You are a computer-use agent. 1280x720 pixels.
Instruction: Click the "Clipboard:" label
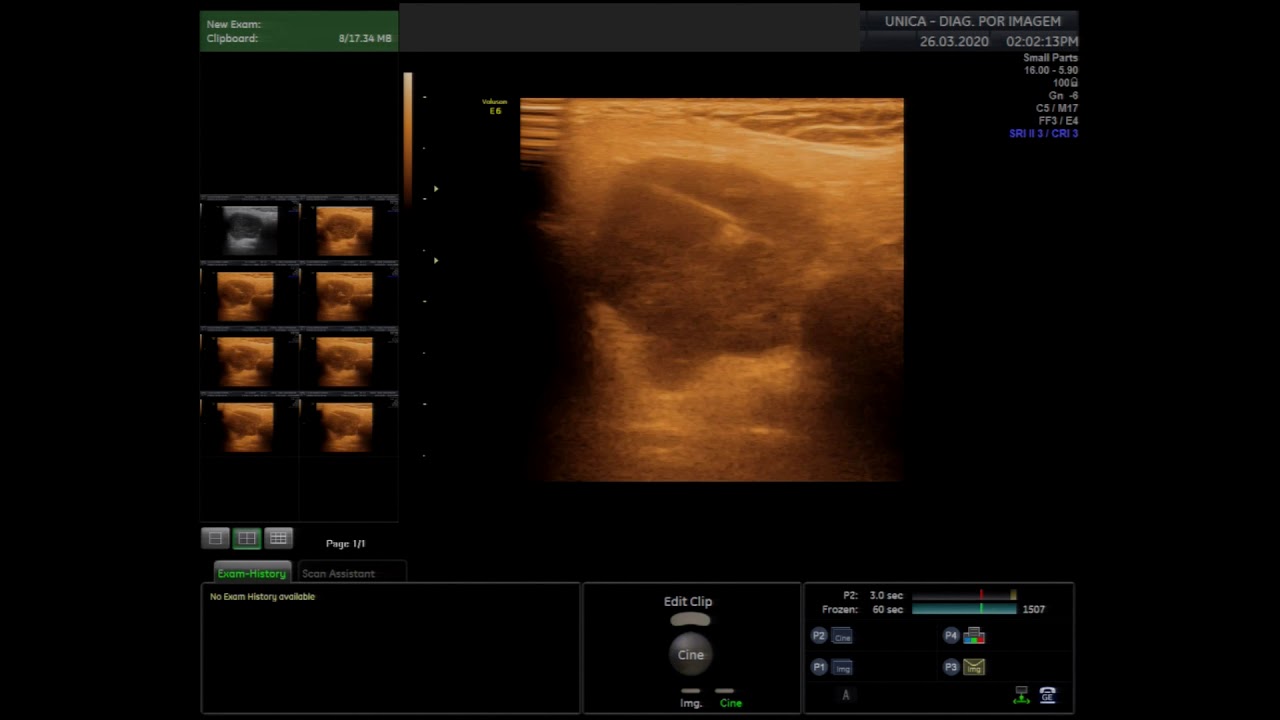(x=232, y=38)
